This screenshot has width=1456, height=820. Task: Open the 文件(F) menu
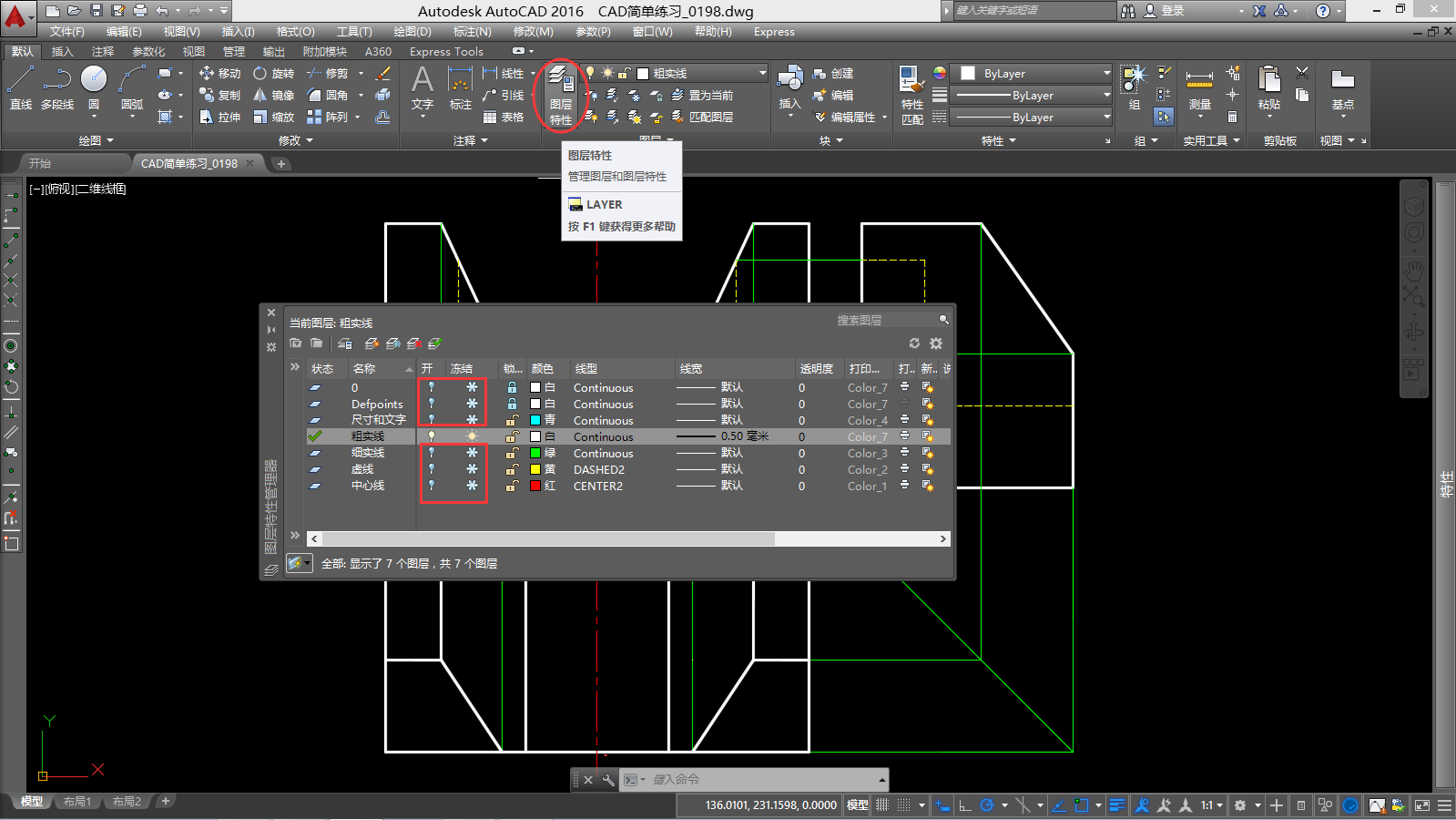[67, 31]
